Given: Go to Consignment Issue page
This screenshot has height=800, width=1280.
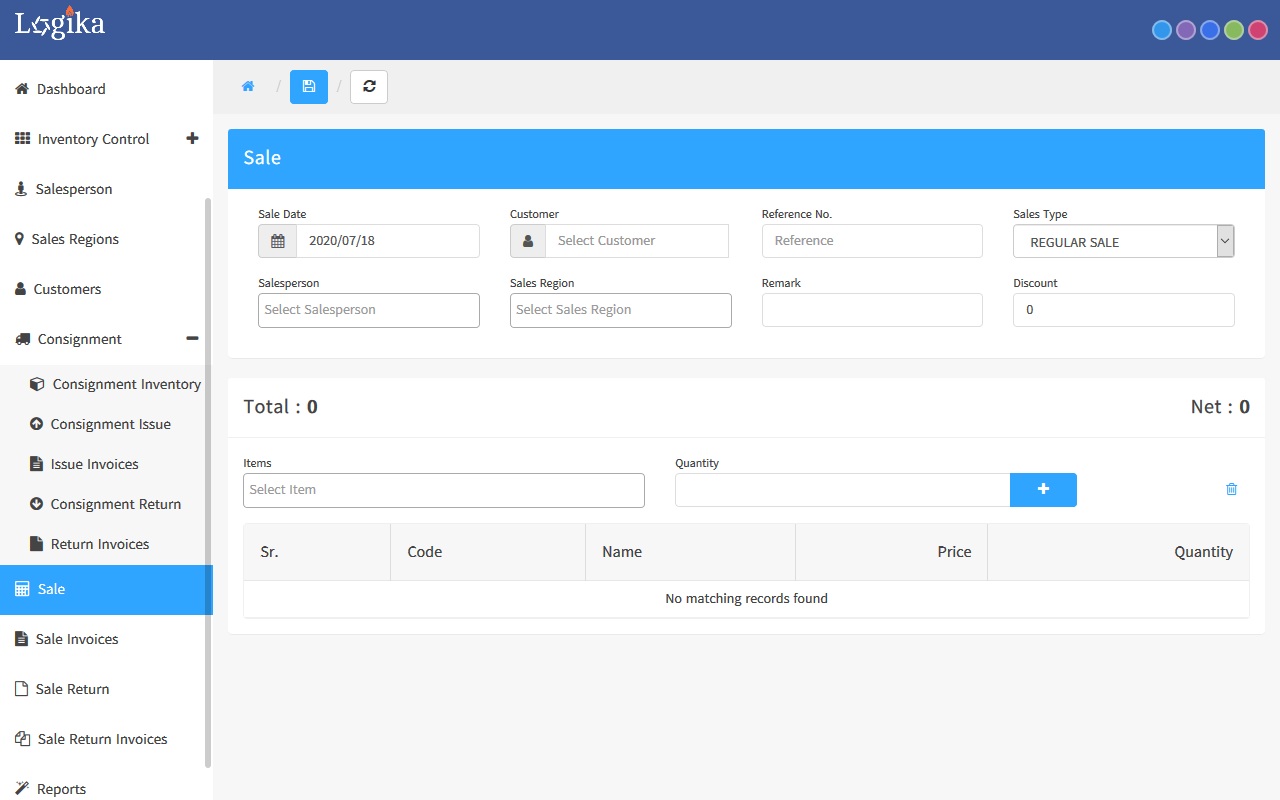Looking at the screenshot, I should [x=110, y=424].
